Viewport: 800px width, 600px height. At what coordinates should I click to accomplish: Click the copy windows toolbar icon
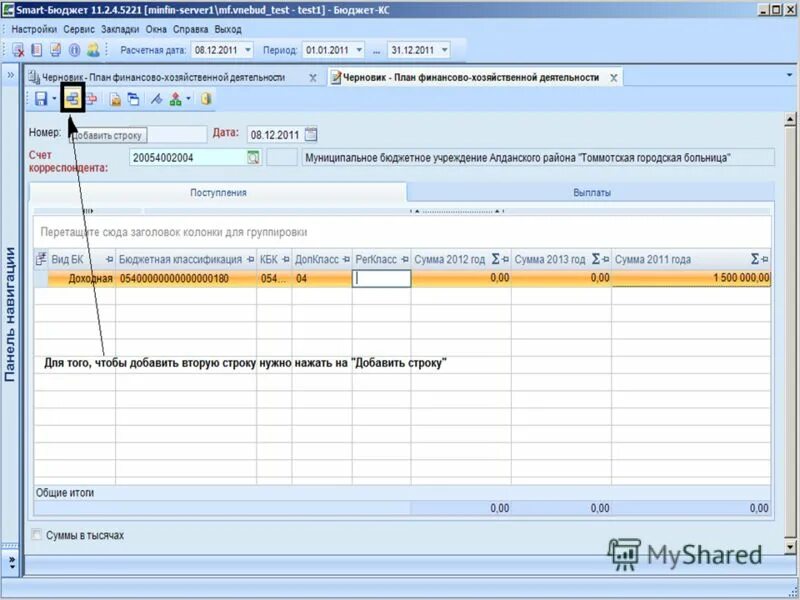pos(134,99)
